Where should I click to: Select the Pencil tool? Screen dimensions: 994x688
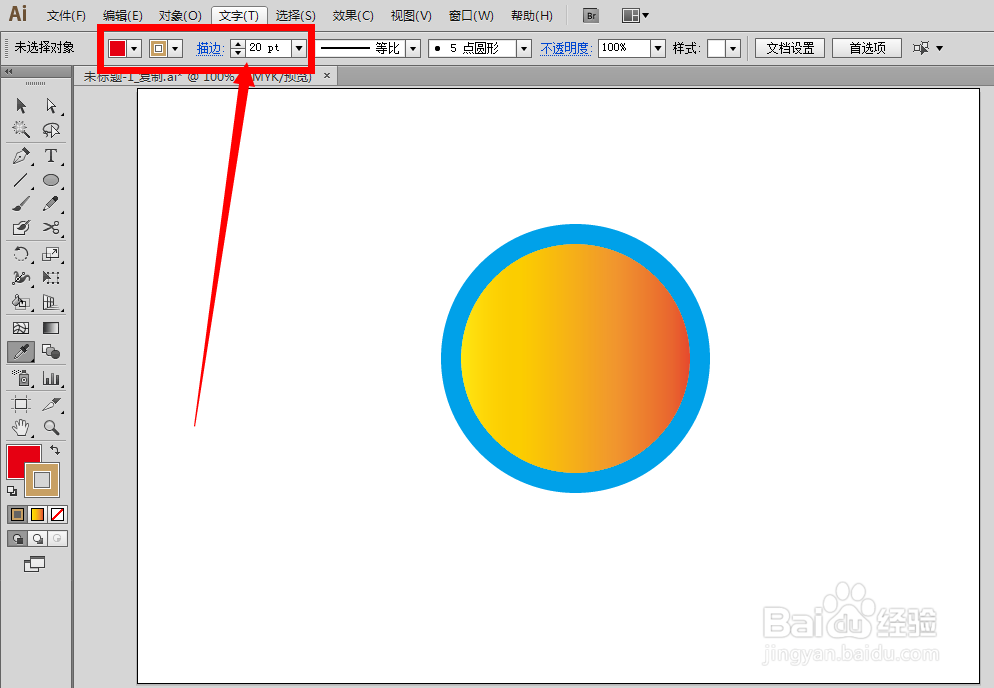[51, 204]
